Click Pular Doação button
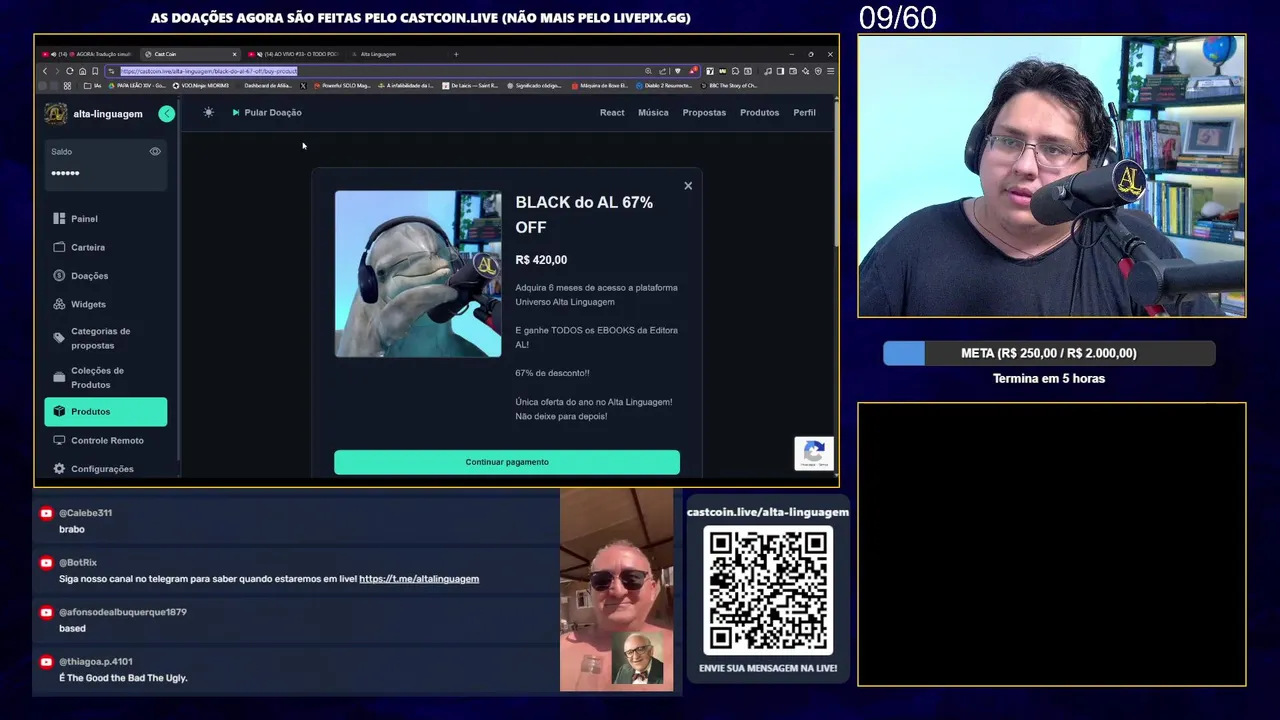Viewport: 1280px width, 720px height. click(267, 112)
